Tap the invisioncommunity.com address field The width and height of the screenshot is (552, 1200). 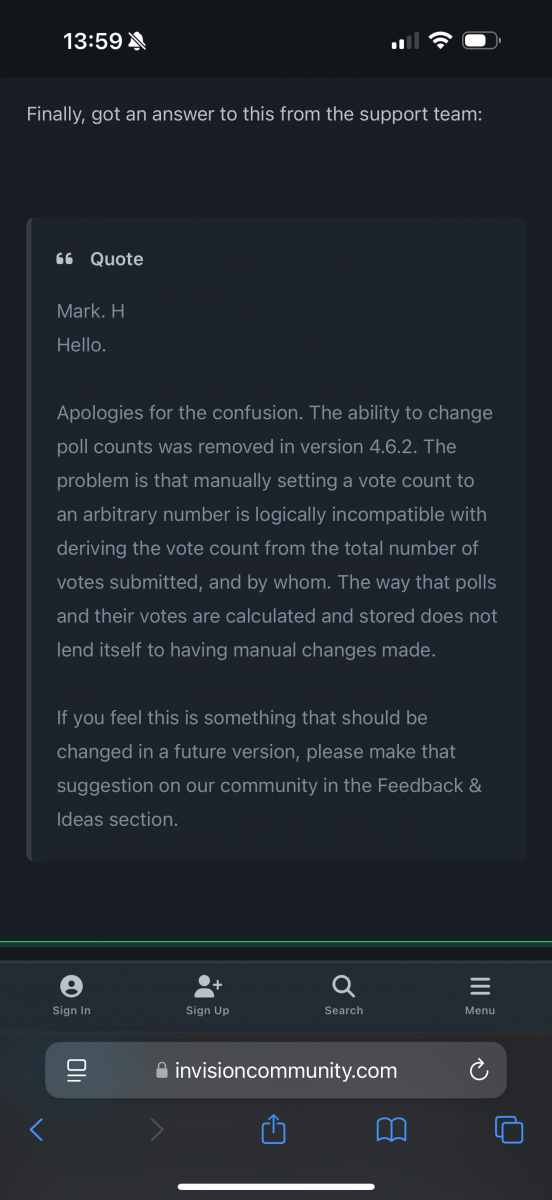[276, 1071]
